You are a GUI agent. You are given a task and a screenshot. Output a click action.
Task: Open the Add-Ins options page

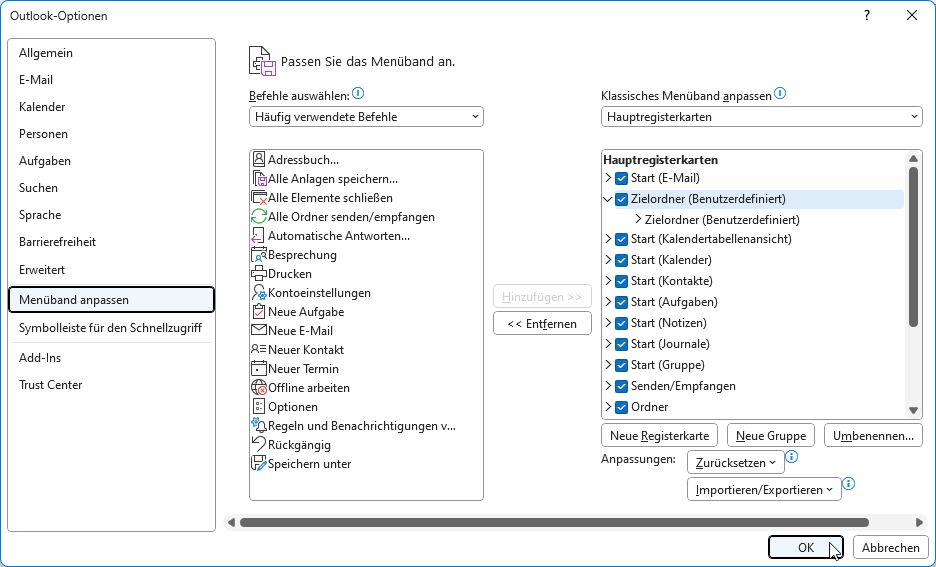pyautogui.click(x=111, y=358)
